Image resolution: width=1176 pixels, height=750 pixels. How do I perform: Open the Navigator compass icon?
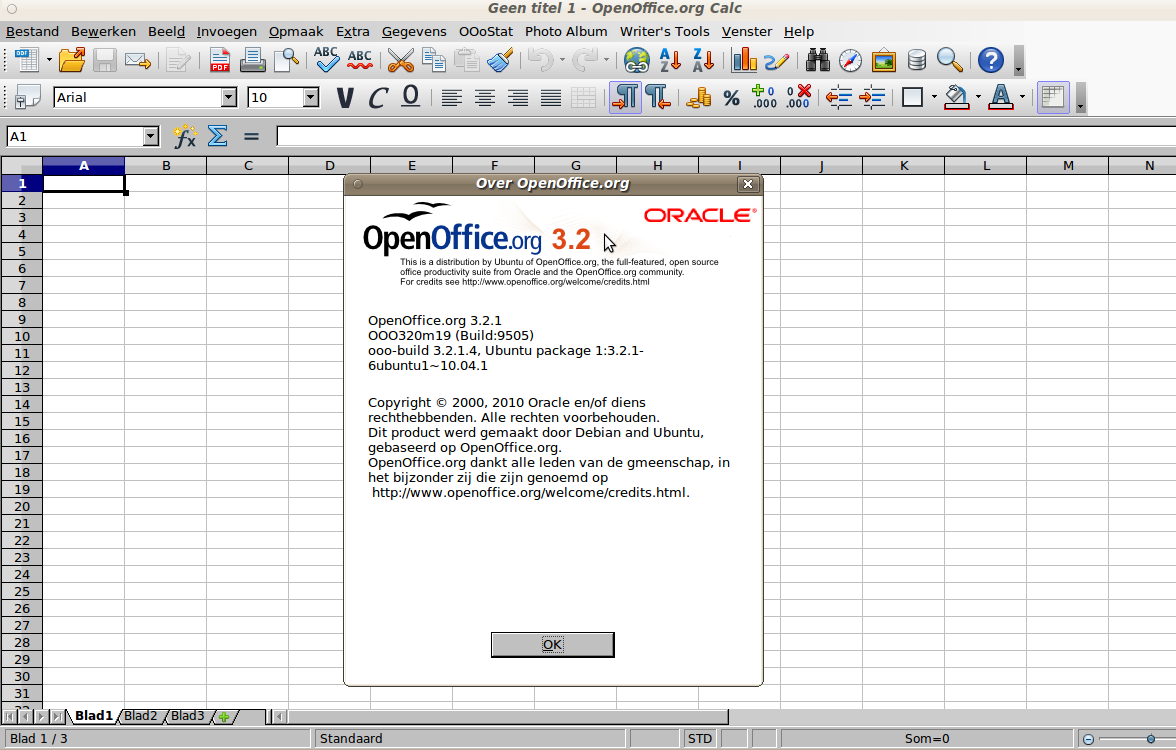click(x=850, y=61)
